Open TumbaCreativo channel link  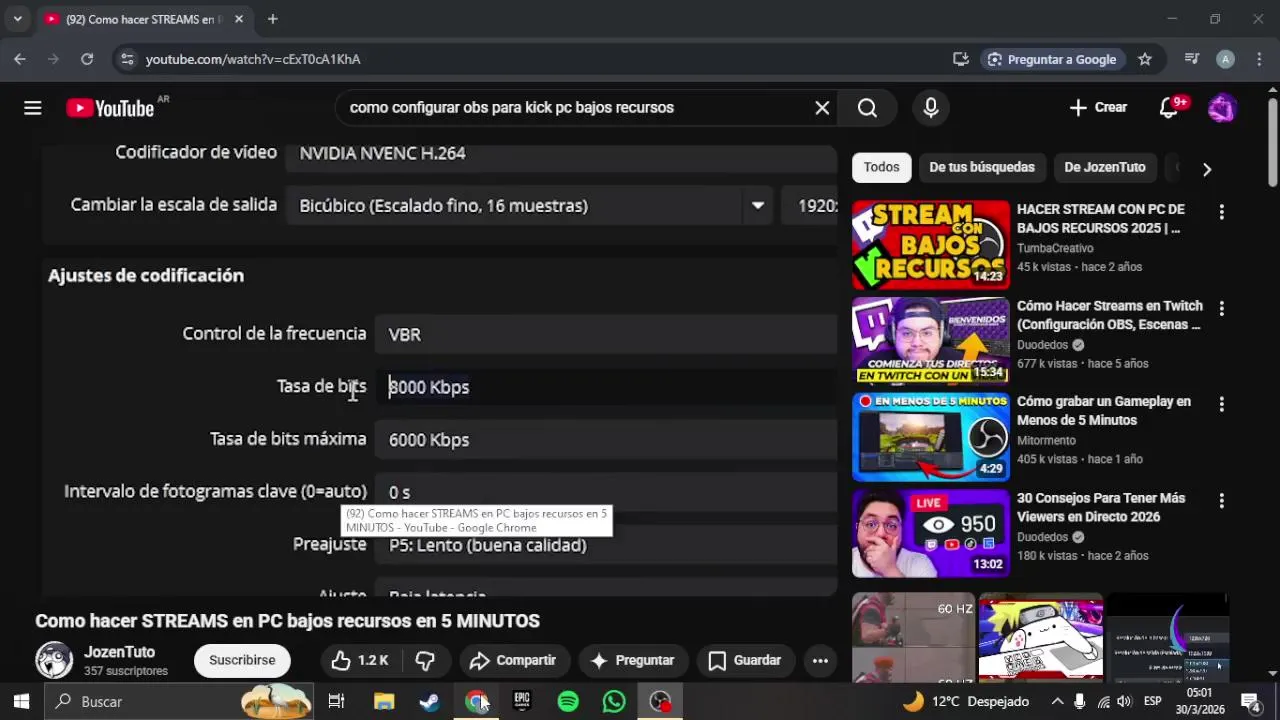[1055, 248]
